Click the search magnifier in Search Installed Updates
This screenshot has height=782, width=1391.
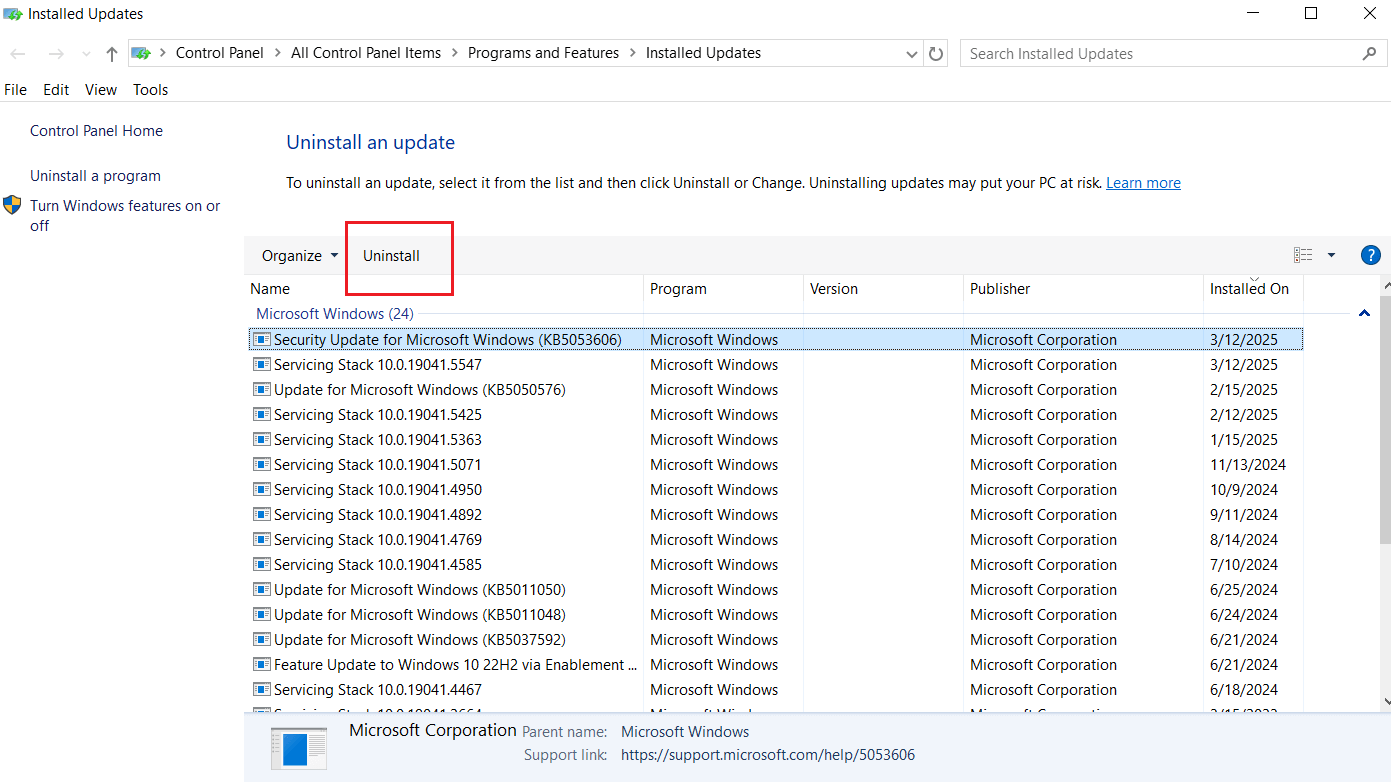pyautogui.click(x=1369, y=53)
